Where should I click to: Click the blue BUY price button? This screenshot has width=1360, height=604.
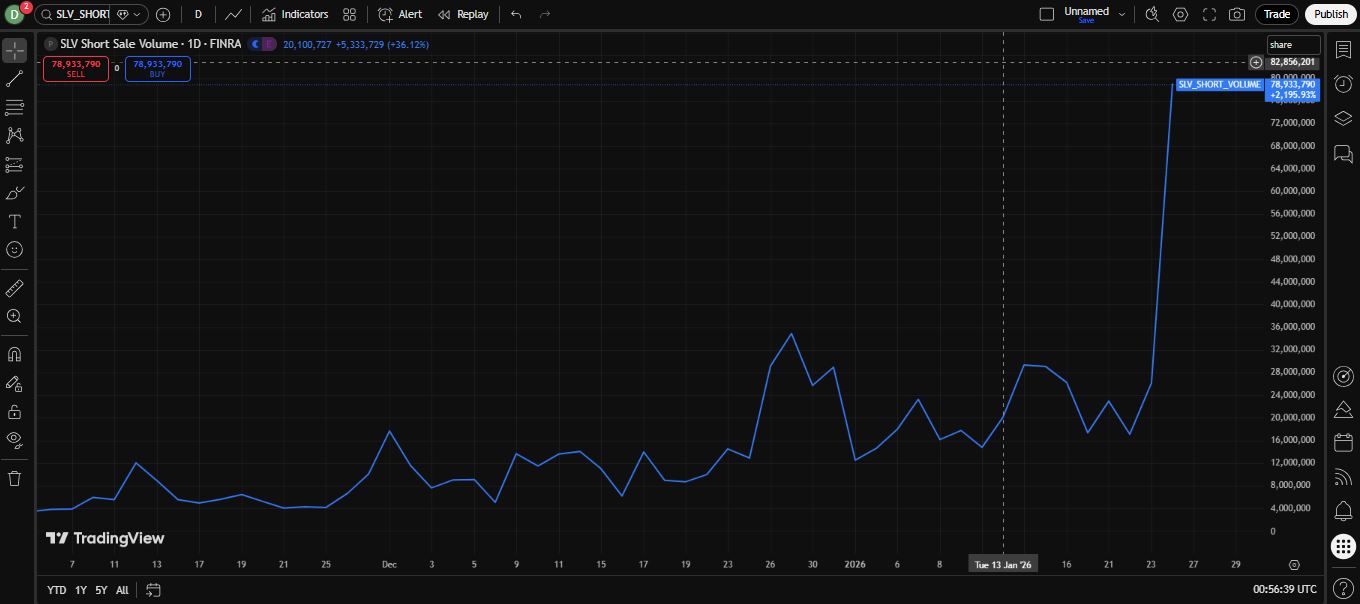pyautogui.click(x=158, y=68)
